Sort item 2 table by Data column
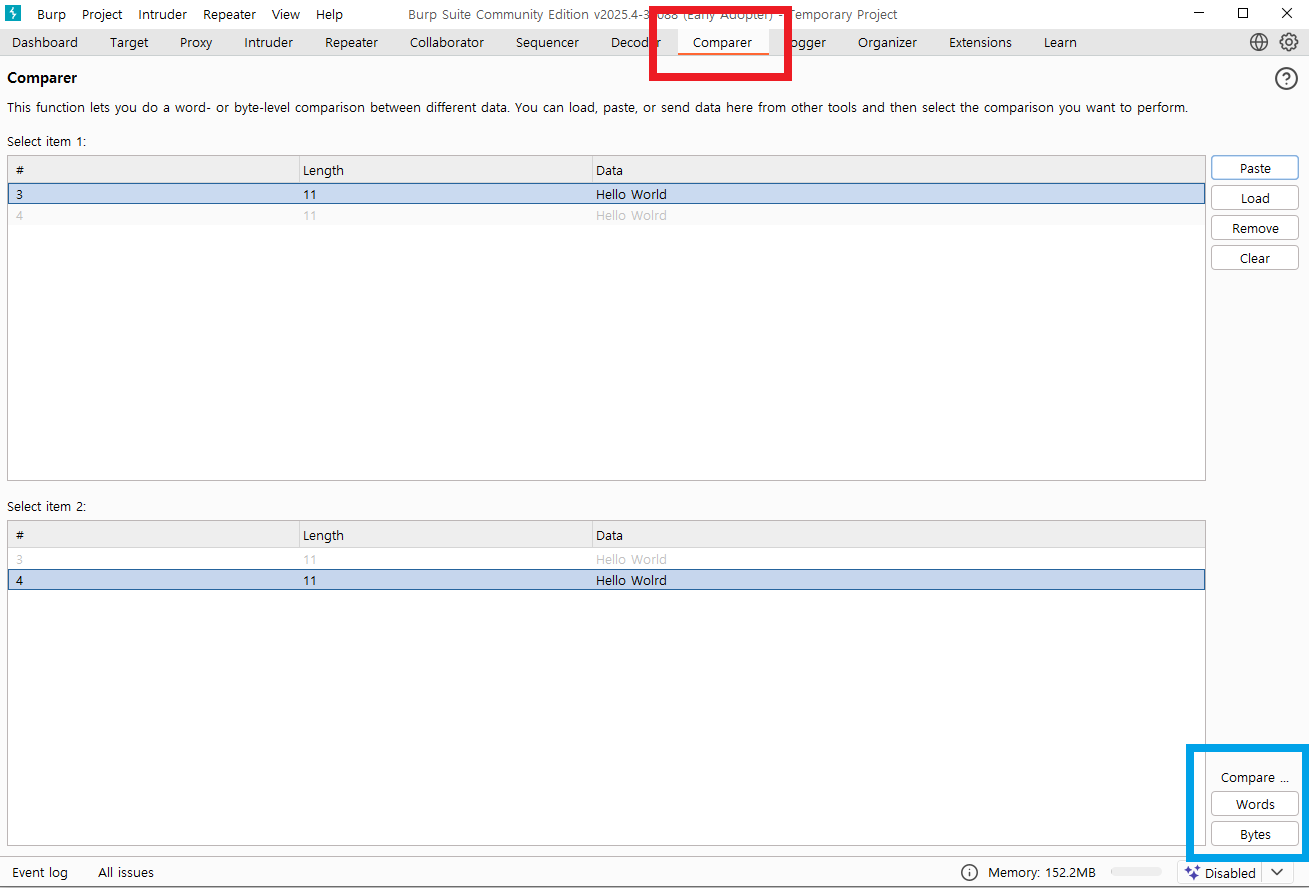 click(899, 535)
